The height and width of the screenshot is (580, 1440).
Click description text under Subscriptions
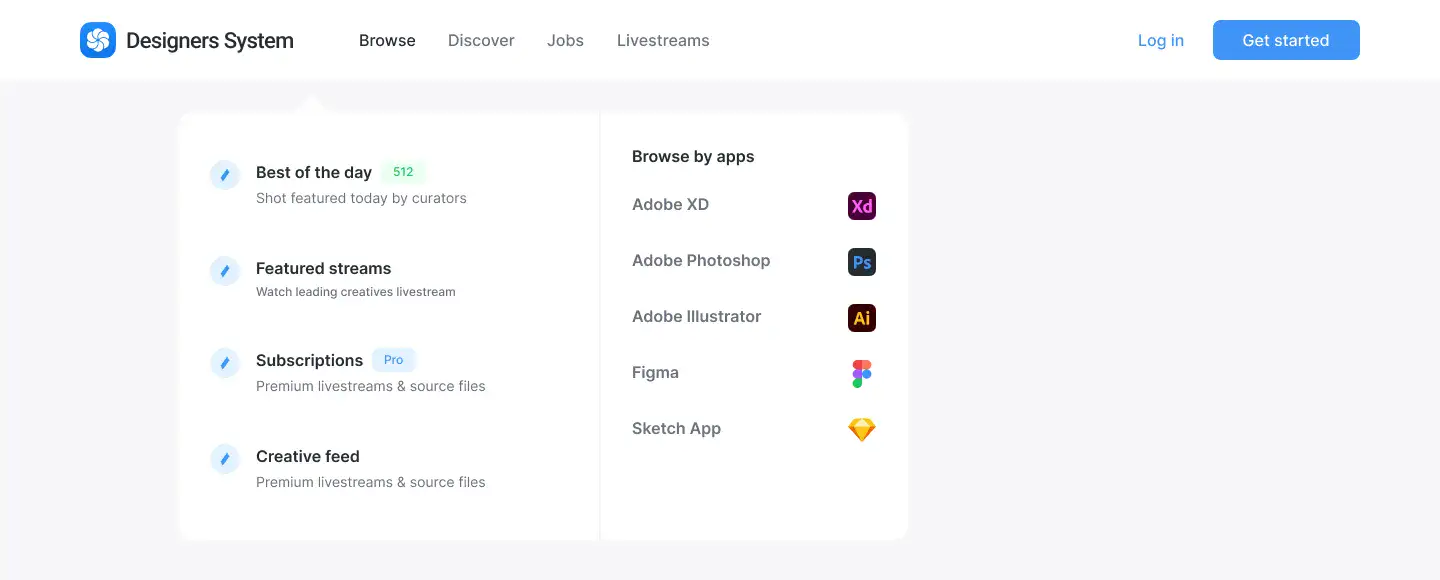coord(371,386)
